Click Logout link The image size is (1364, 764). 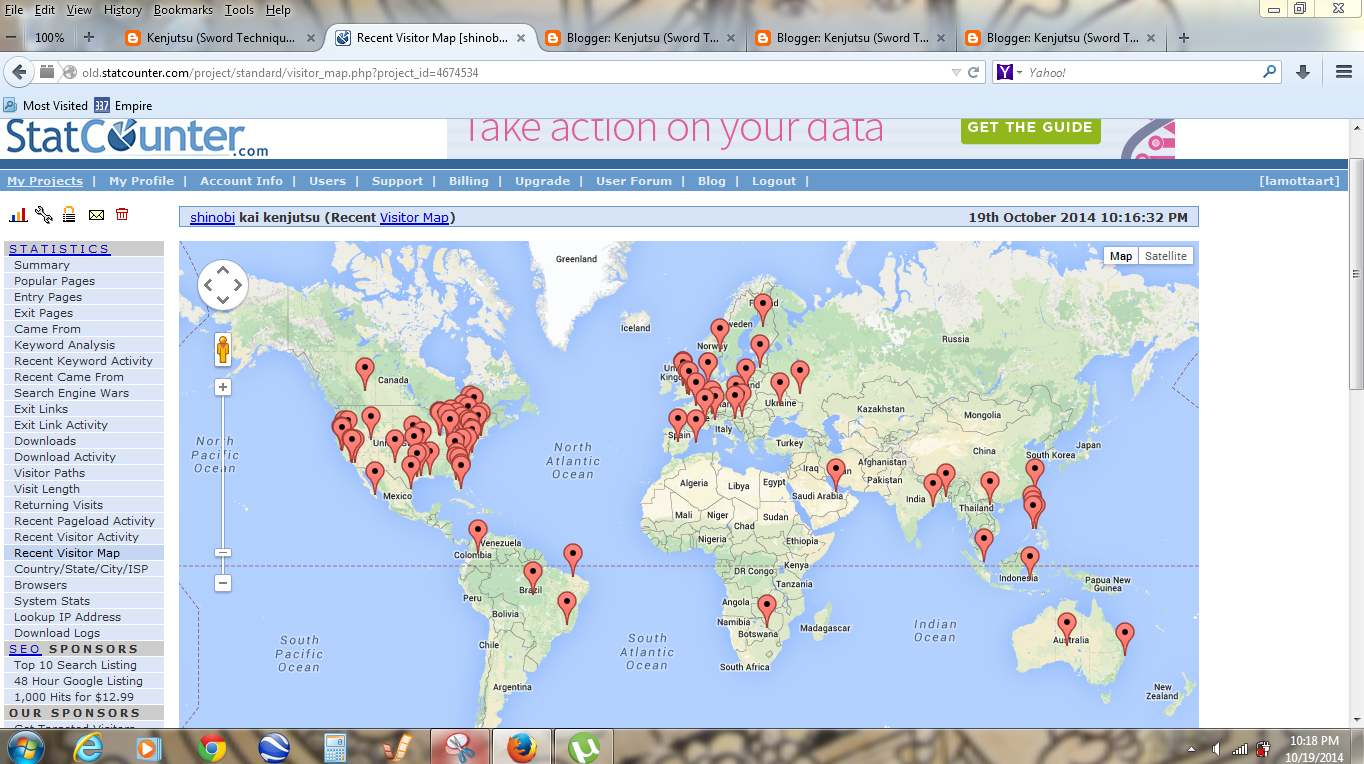(774, 181)
